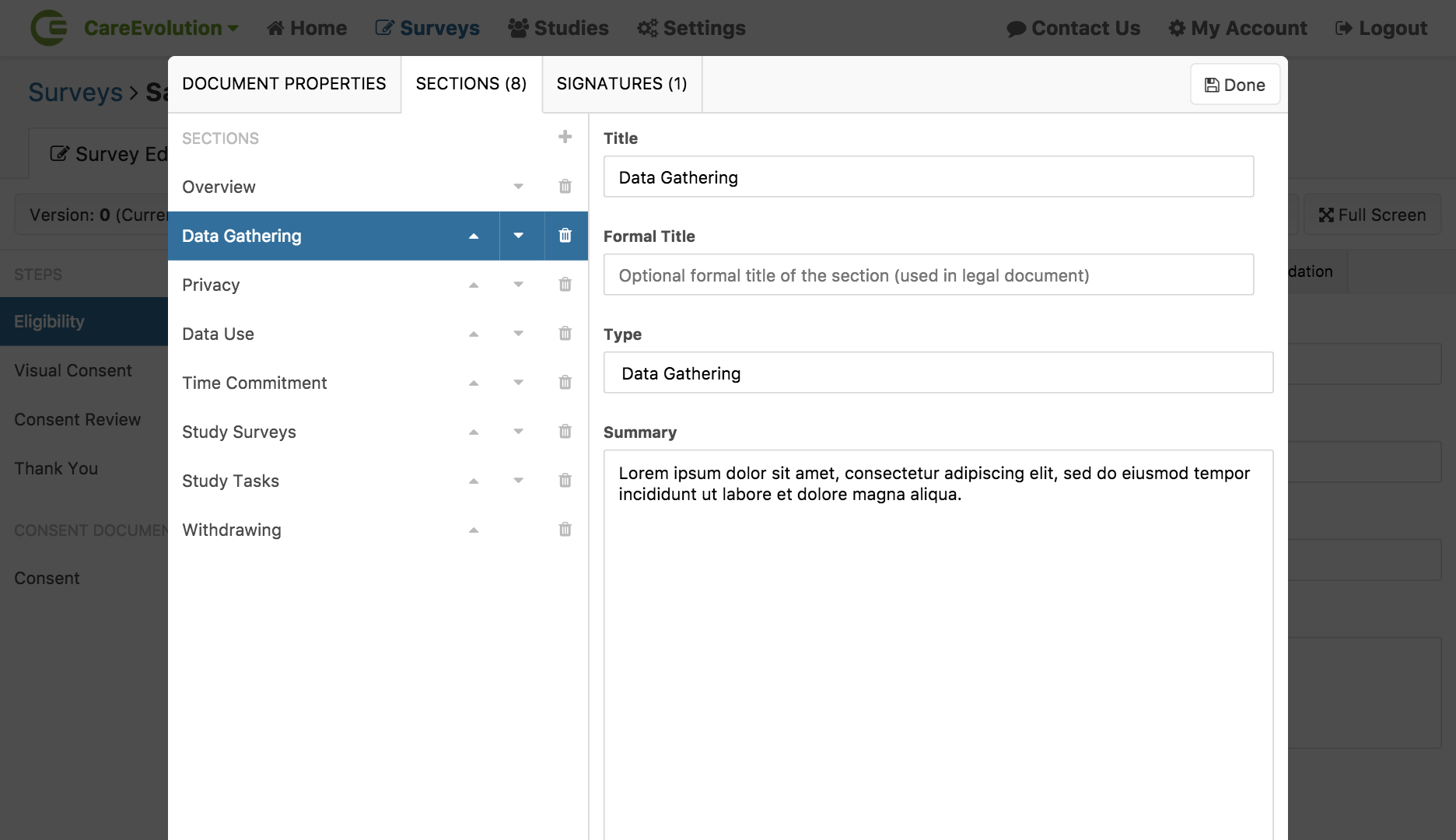Open the Signatures (1) tab
Screen dimensions: 1456x840
tap(621, 84)
